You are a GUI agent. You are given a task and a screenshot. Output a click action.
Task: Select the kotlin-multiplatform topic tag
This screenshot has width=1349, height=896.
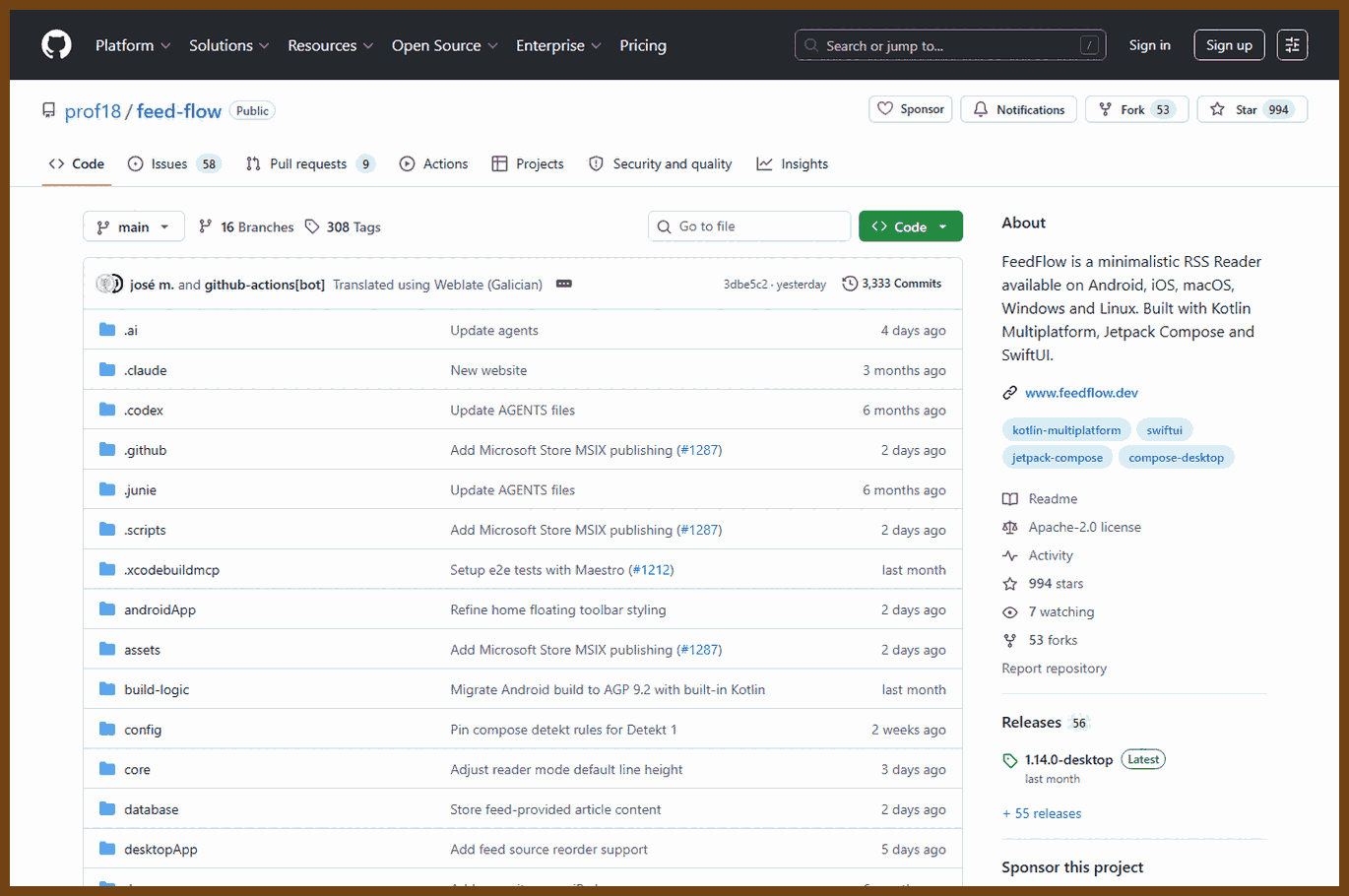[1066, 430]
